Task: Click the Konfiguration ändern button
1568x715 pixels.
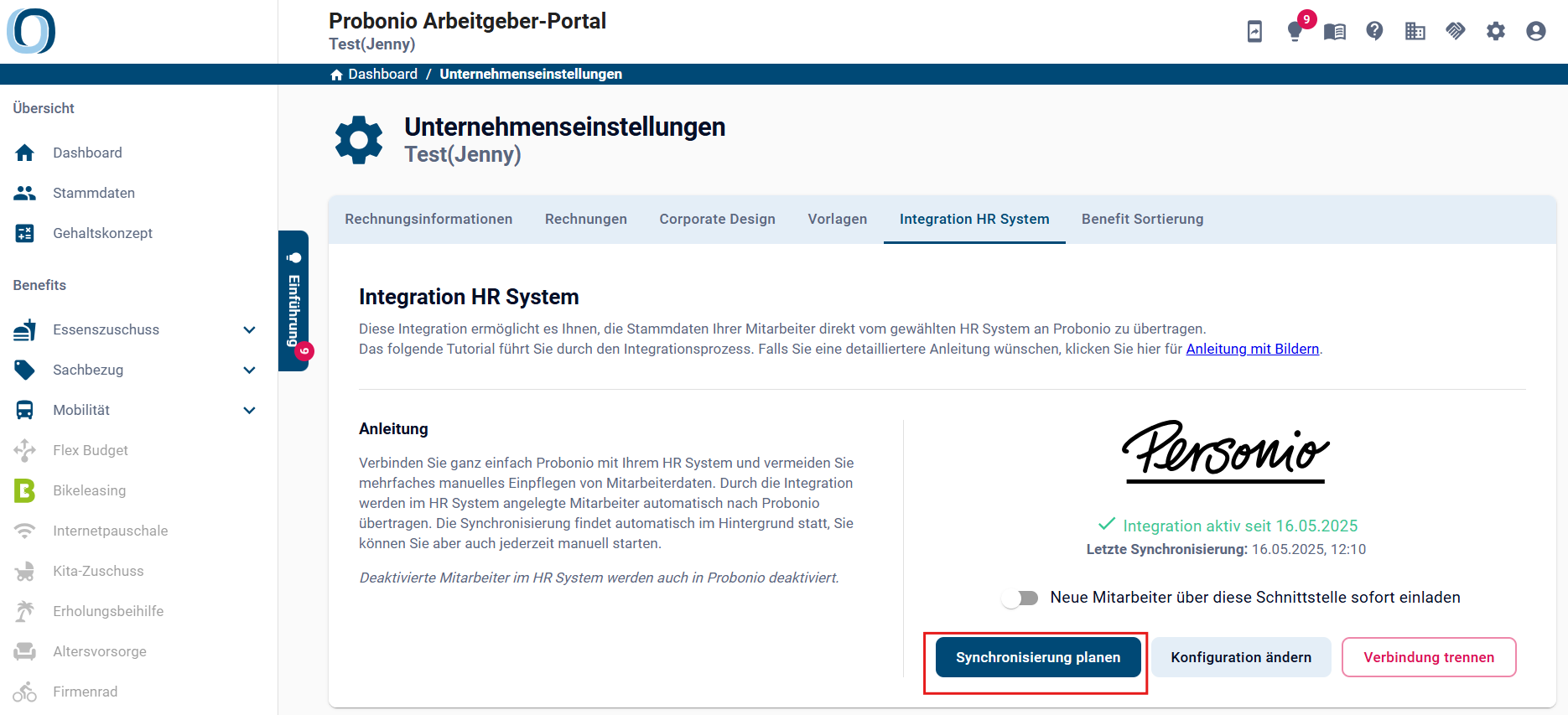Action: [x=1241, y=657]
